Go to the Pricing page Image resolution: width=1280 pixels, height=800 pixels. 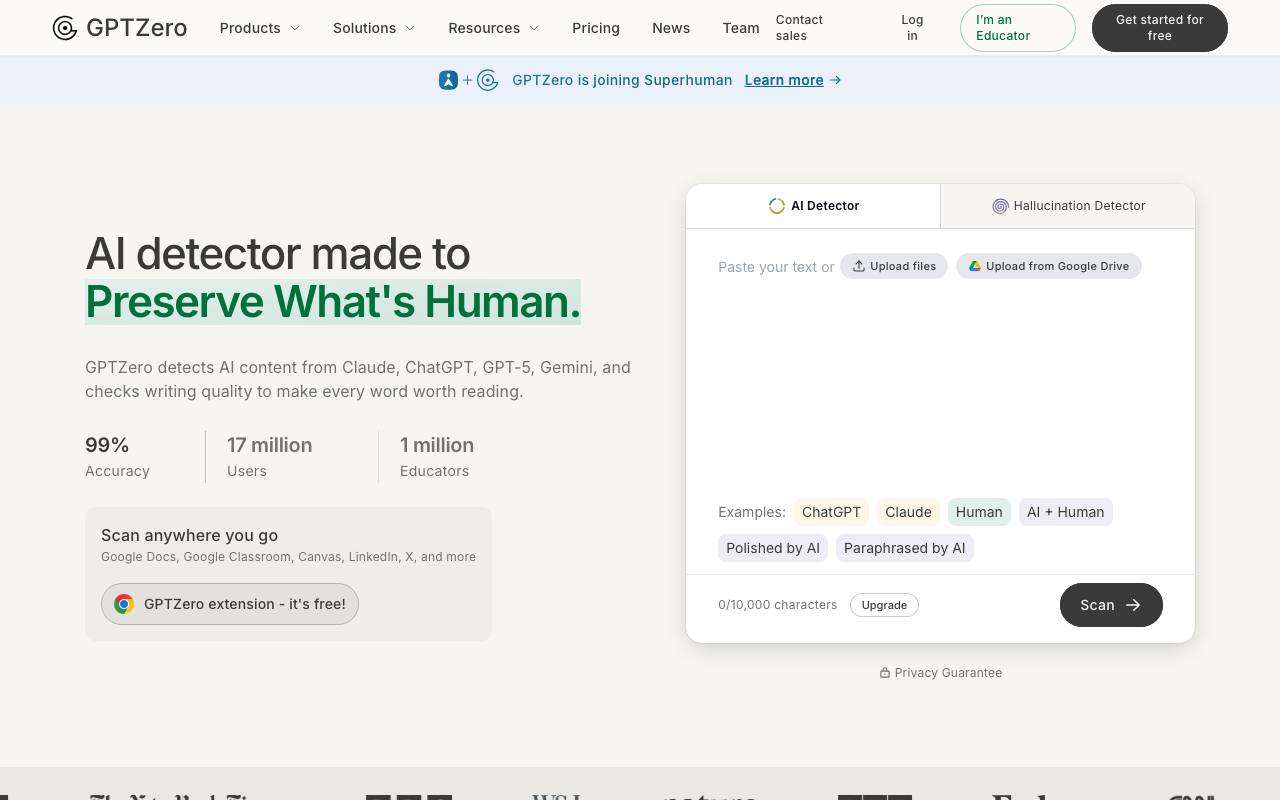click(x=596, y=28)
